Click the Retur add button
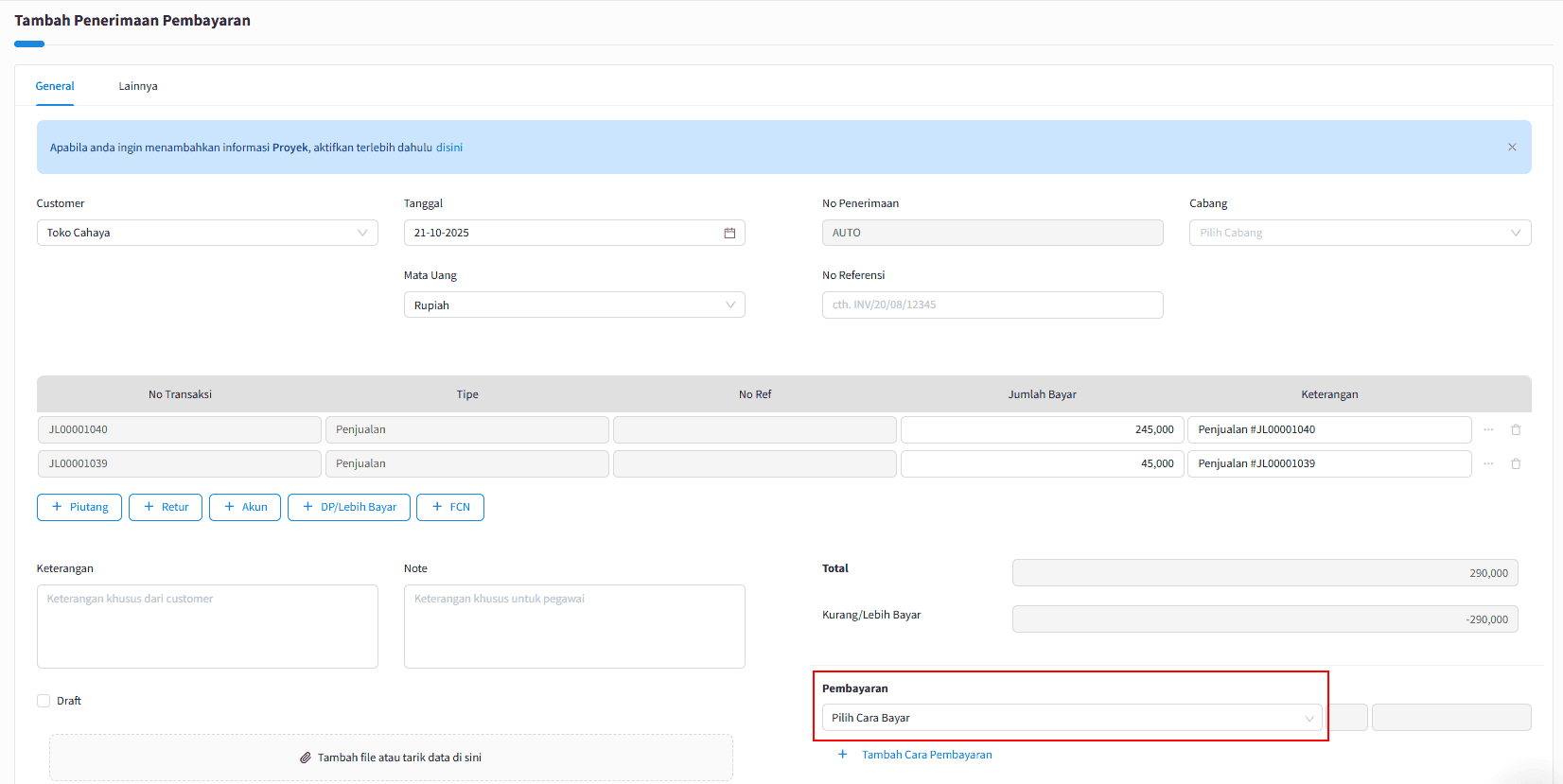 [x=166, y=507]
